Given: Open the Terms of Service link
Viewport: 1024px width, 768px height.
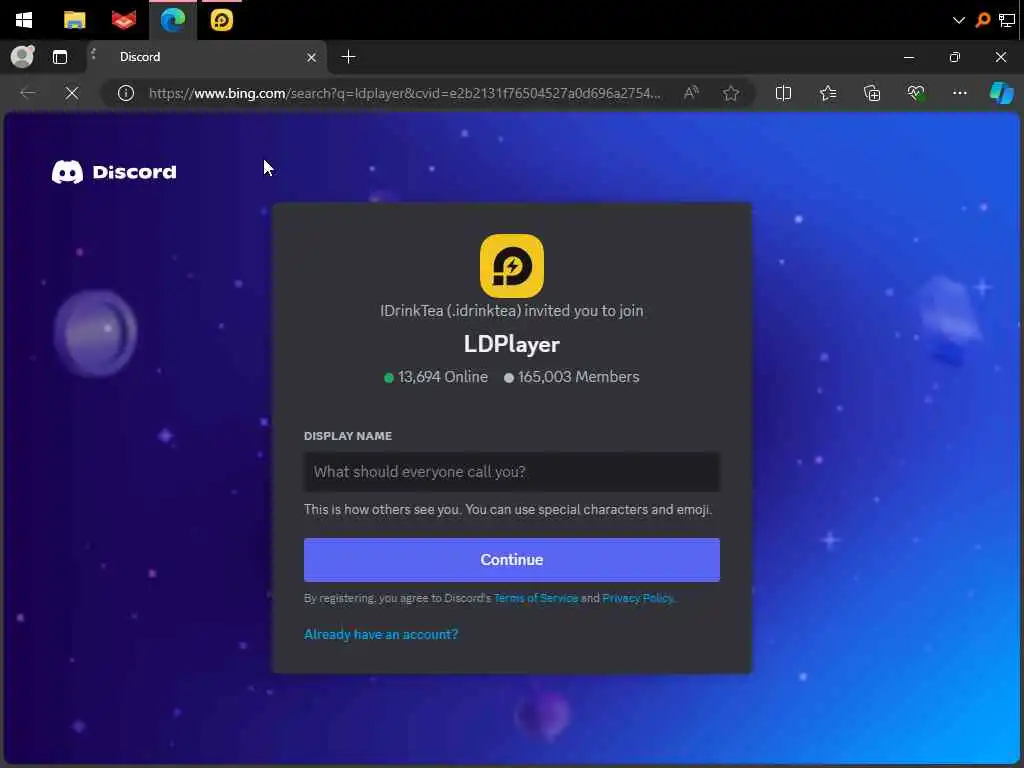Looking at the screenshot, I should [536, 598].
